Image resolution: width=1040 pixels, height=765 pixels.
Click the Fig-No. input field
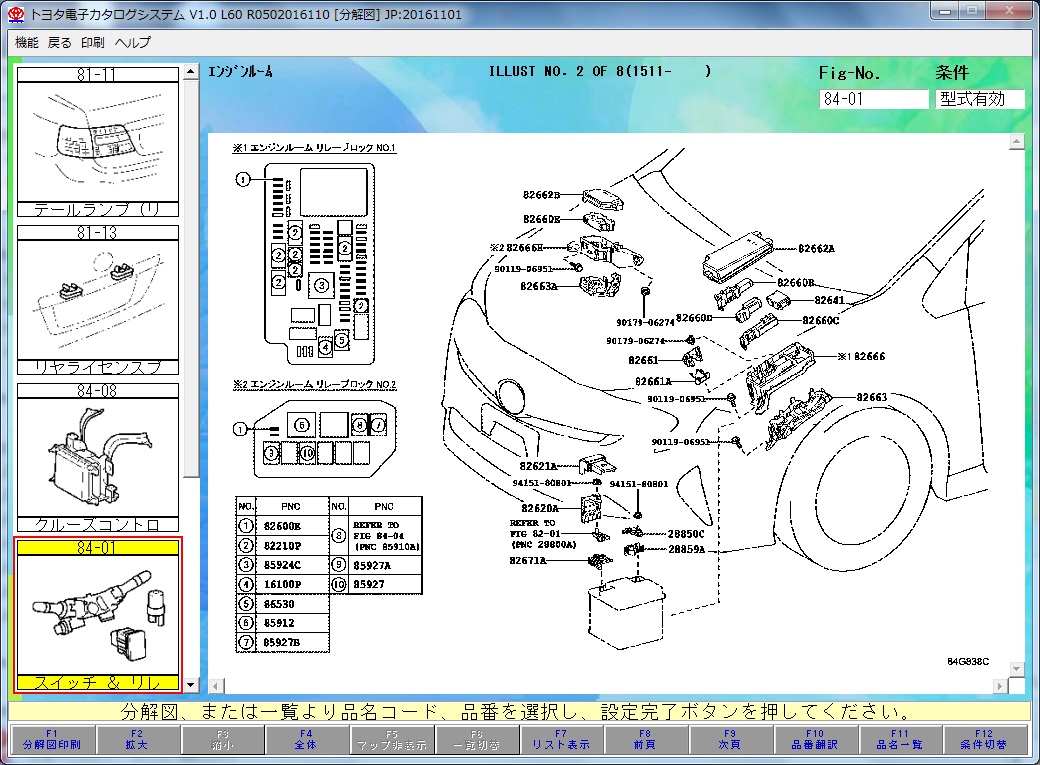tap(874, 99)
